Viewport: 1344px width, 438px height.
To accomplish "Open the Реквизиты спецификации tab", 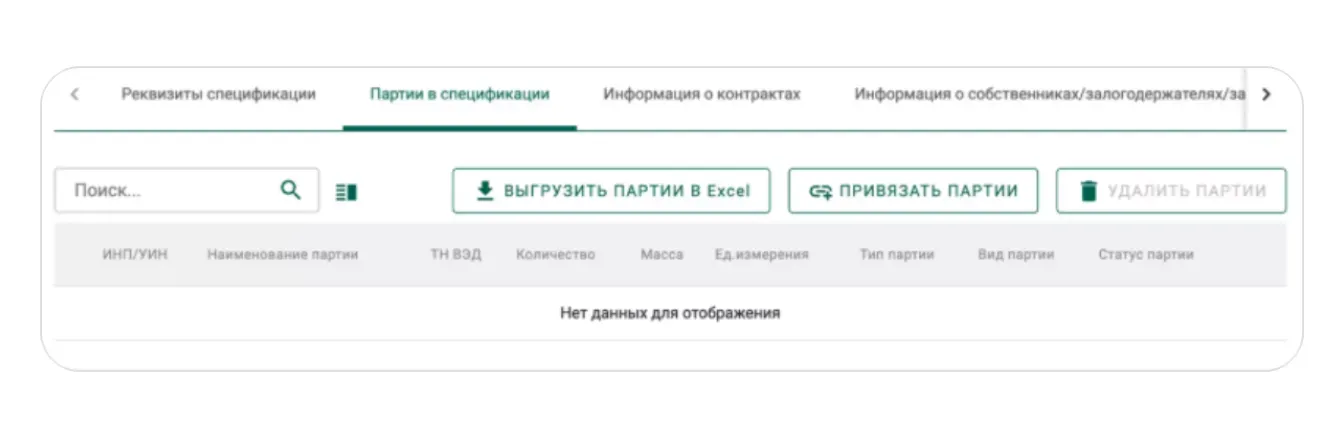I will (218, 95).
